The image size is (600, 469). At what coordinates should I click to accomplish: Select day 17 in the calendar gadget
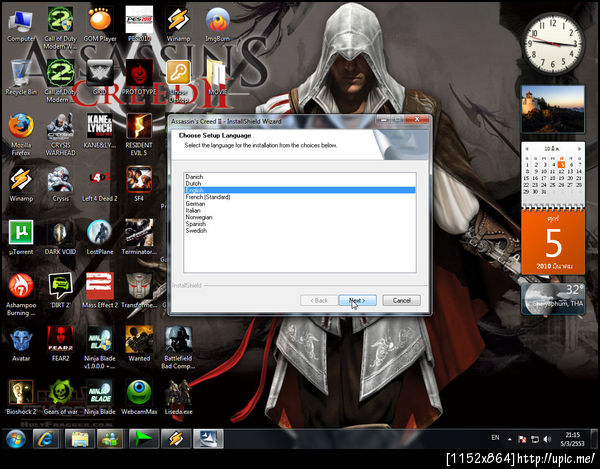click(544, 178)
